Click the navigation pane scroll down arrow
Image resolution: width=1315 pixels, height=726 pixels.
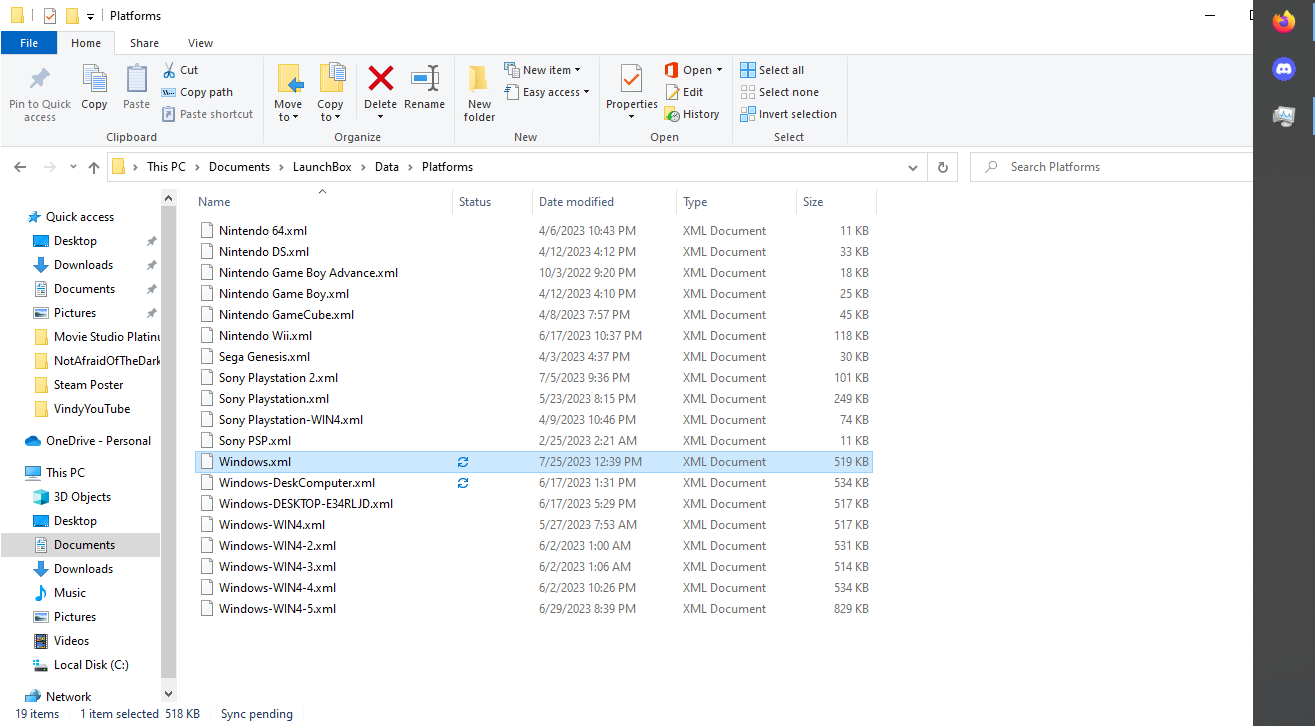[168, 692]
